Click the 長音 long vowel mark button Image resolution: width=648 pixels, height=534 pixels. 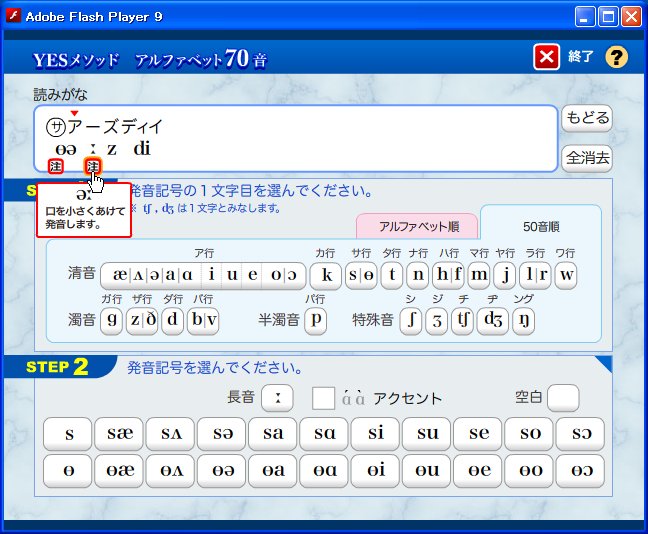tap(278, 398)
